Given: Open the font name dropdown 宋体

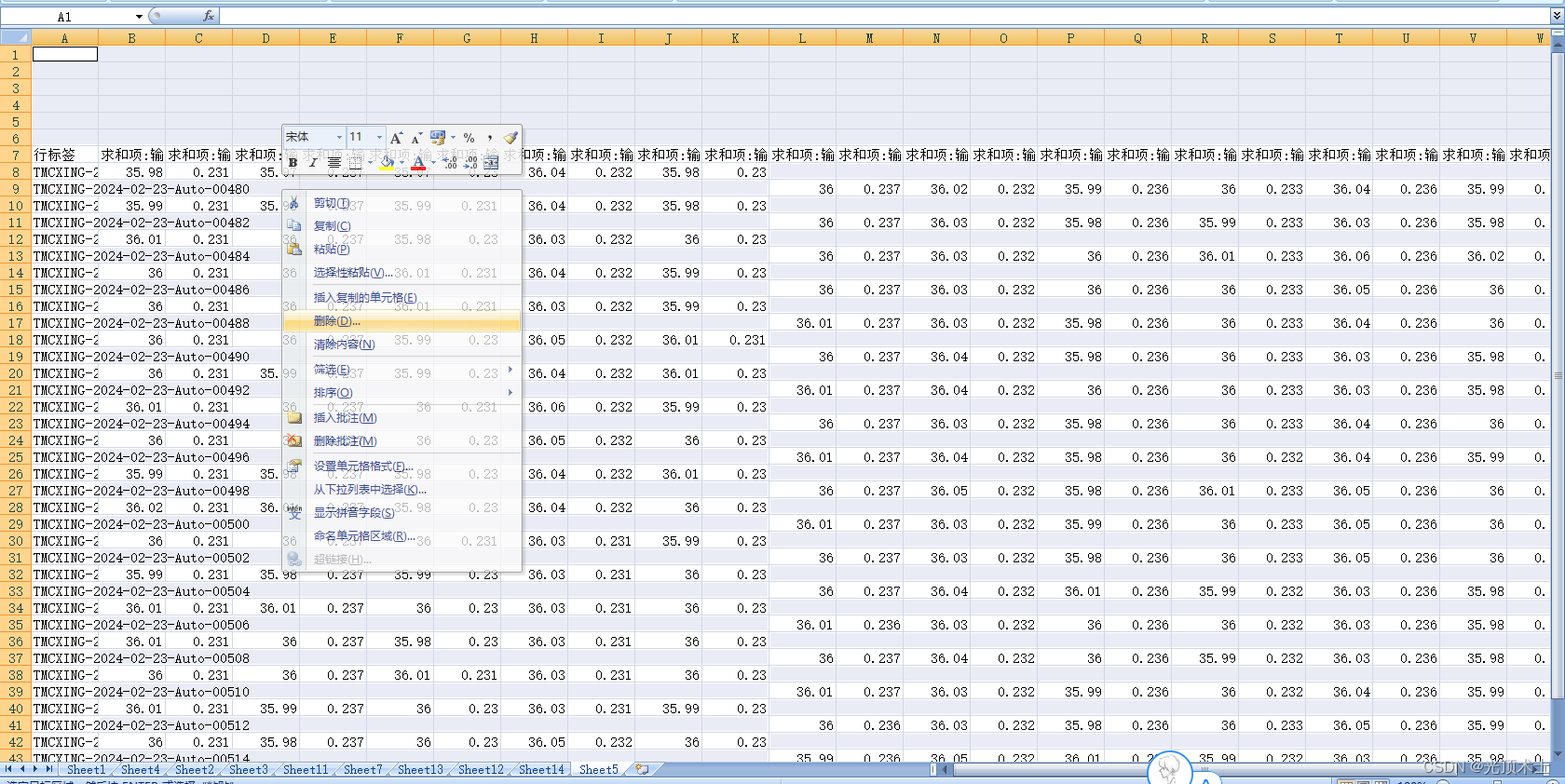Looking at the screenshot, I should pos(339,137).
